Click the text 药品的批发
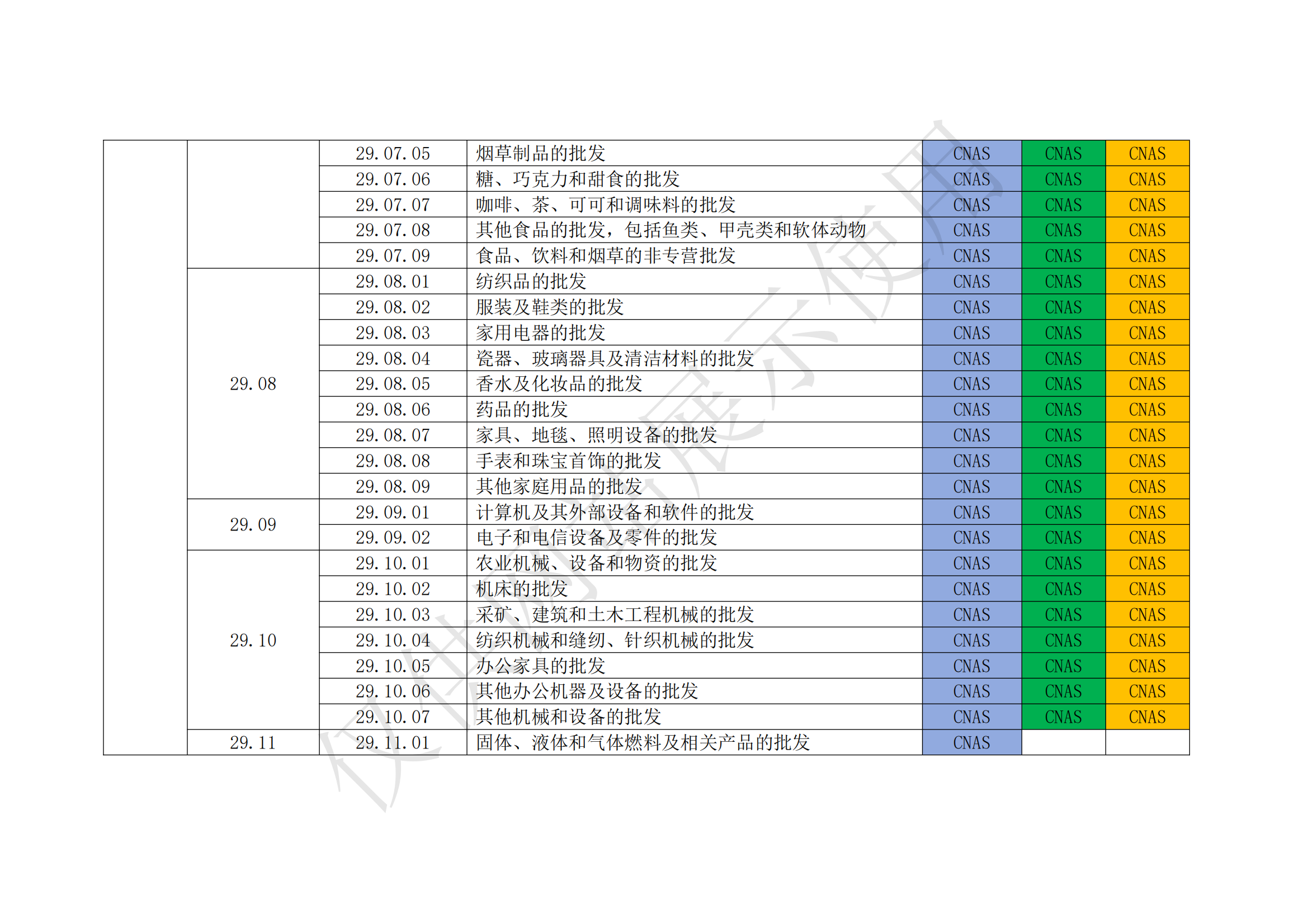1308x924 pixels. pos(522,409)
